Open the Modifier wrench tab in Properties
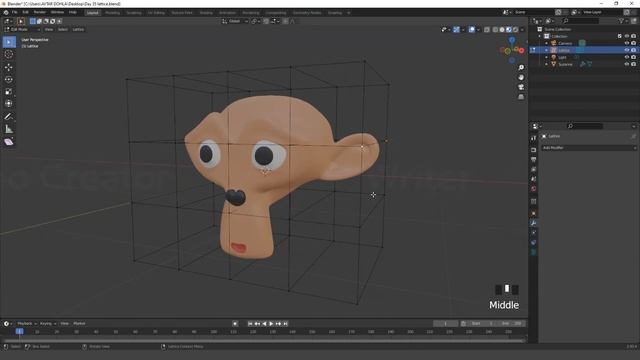Image resolution: width=640 pixels, height=360 pixels. click(x=533, y=223)
